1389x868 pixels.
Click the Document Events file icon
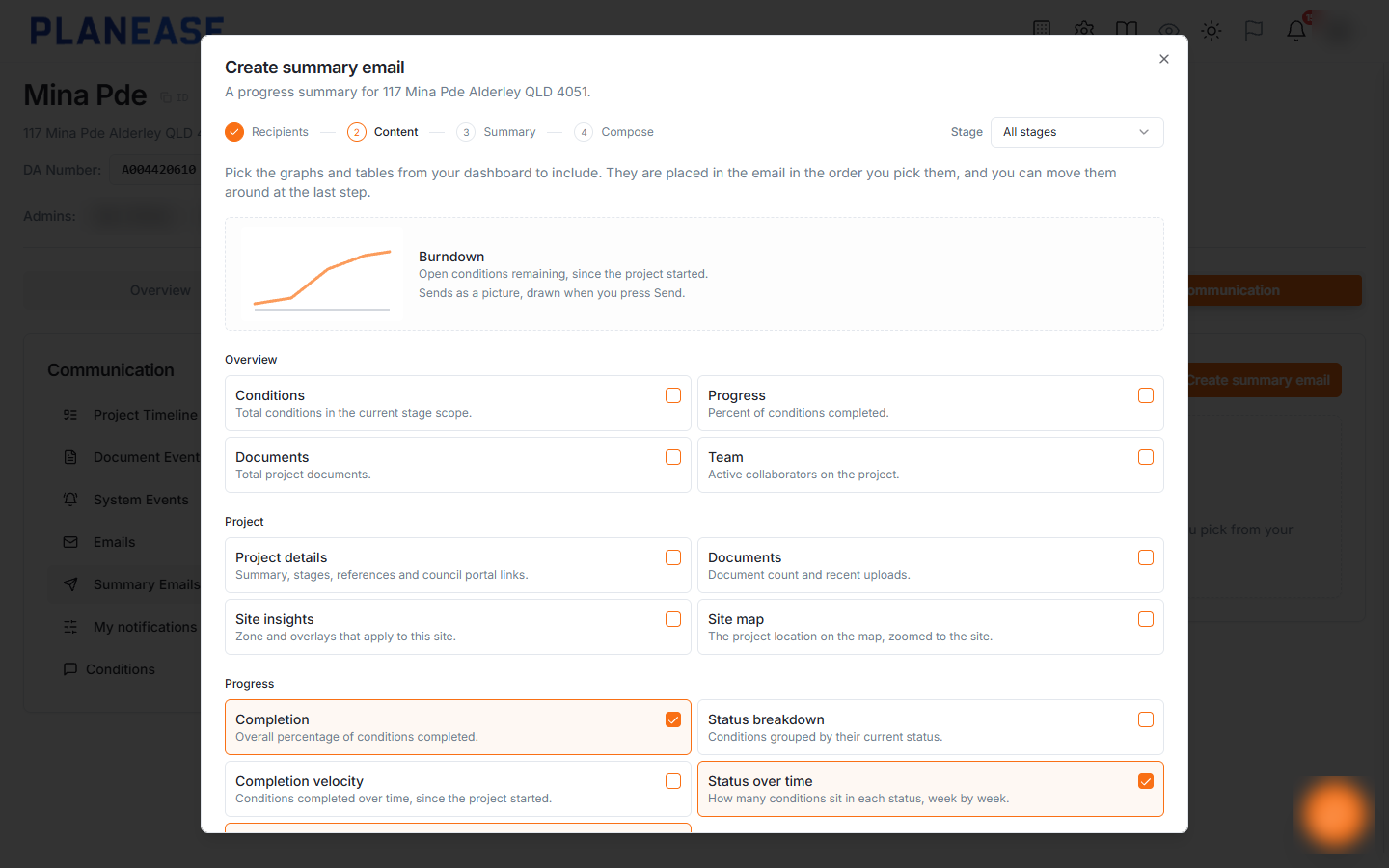tap(70, 457)
